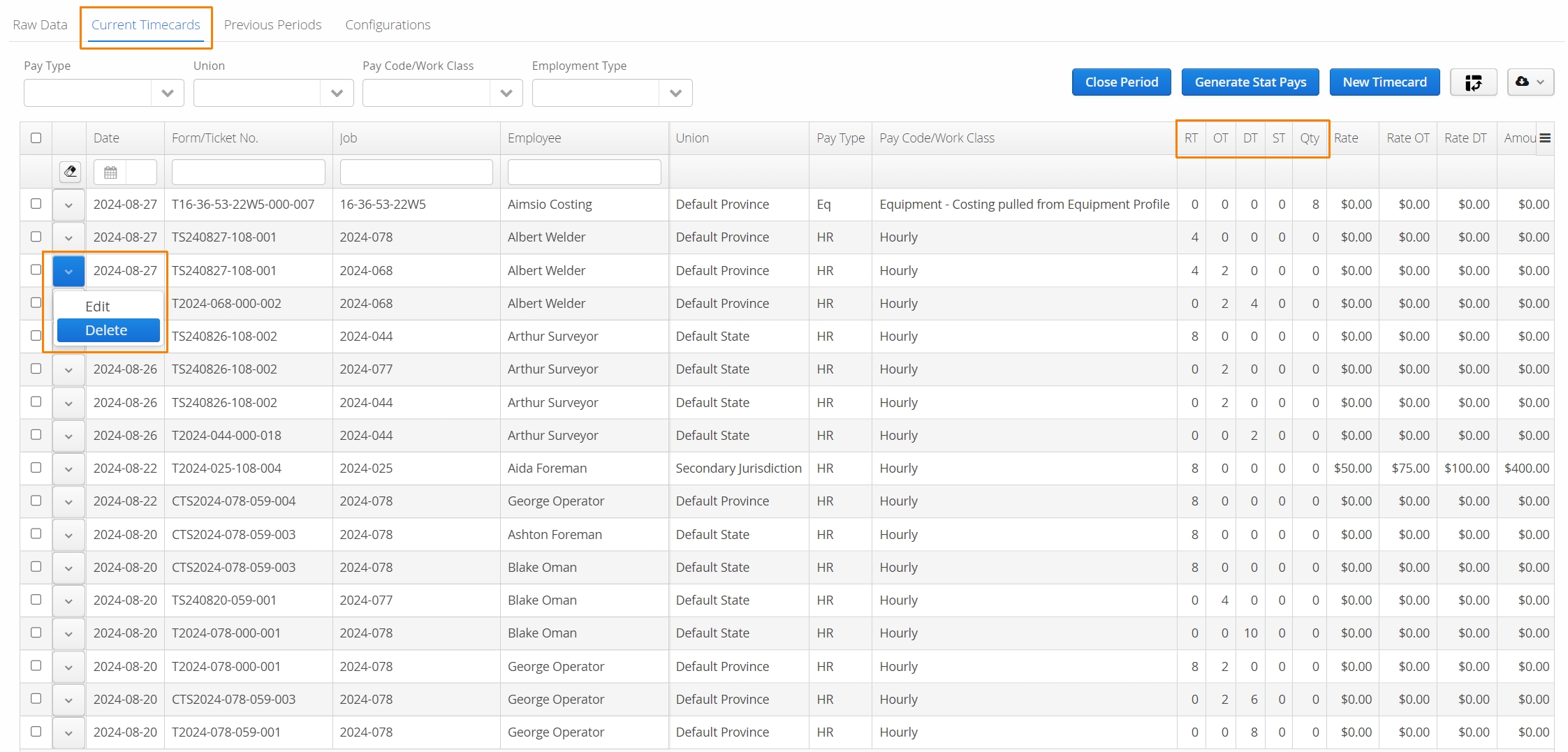Screen dimensions: 1568x752
Task: Expand actions for Albert Welder 2024-078 row
Action: [x=68, y=238]
